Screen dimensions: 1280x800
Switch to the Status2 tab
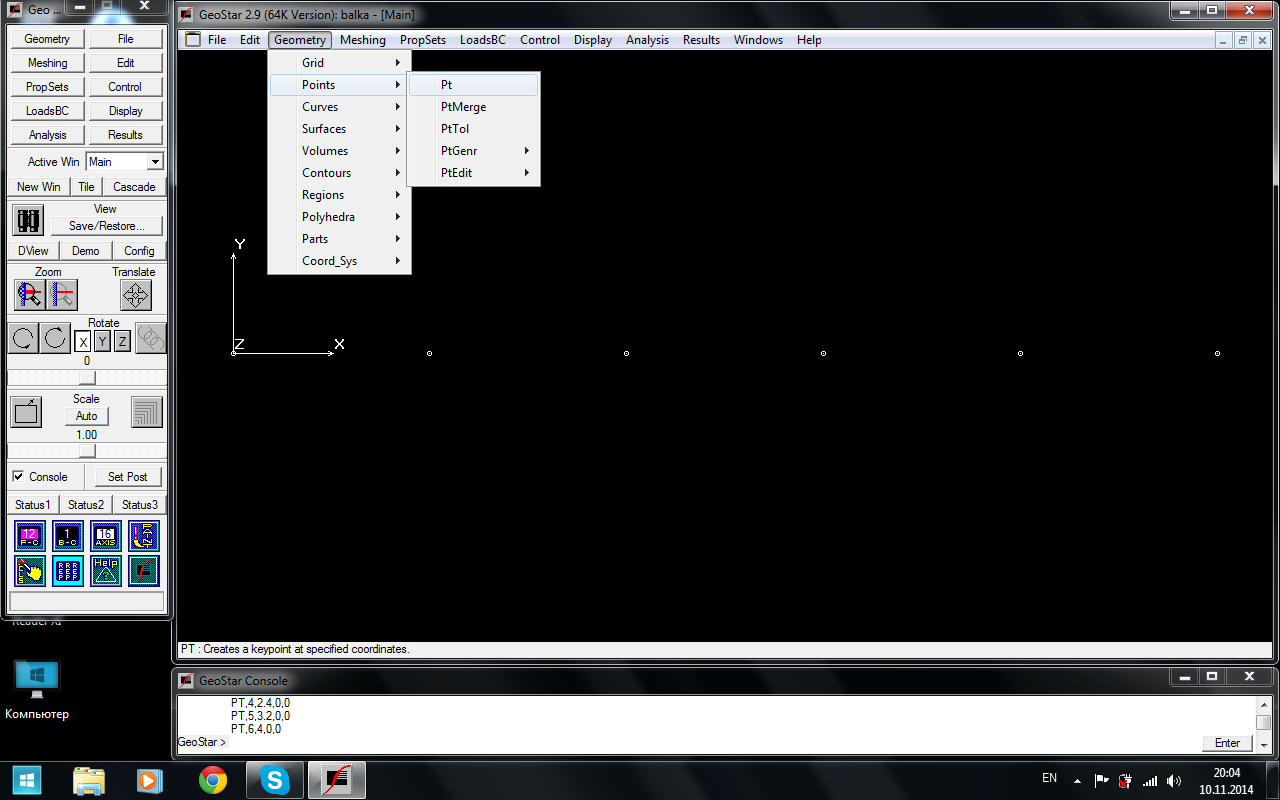tap(86, 505)
